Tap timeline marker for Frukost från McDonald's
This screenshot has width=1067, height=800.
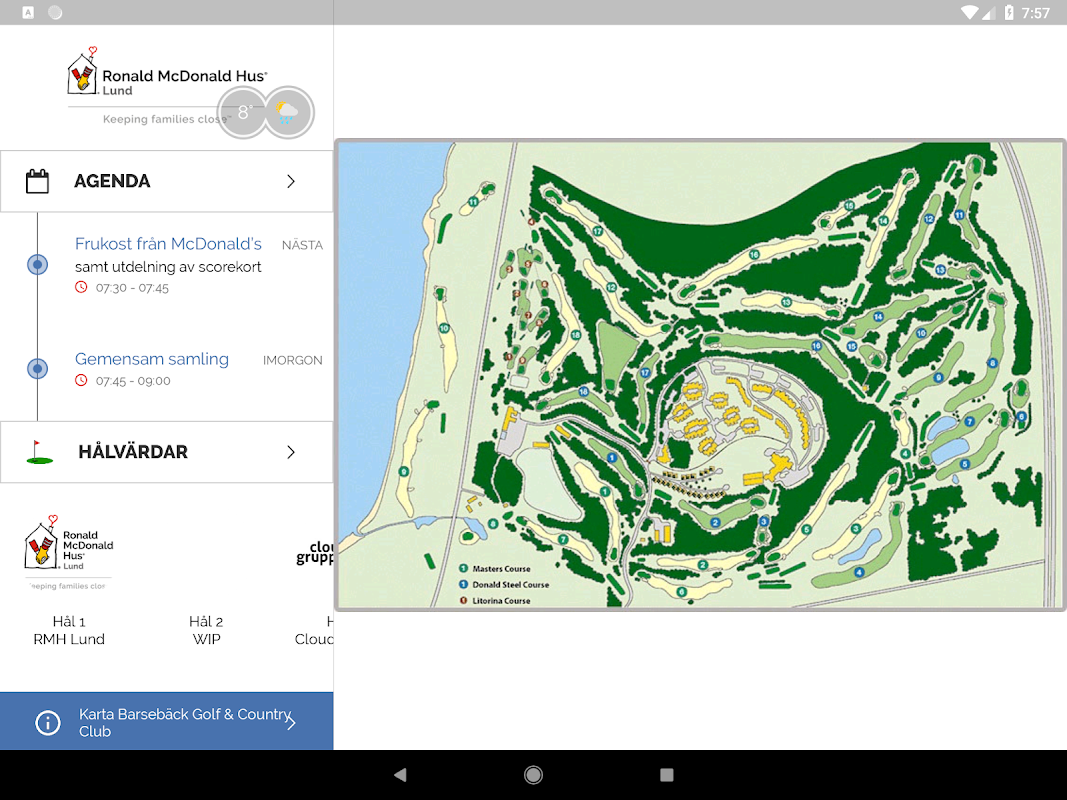coord(37,264)
